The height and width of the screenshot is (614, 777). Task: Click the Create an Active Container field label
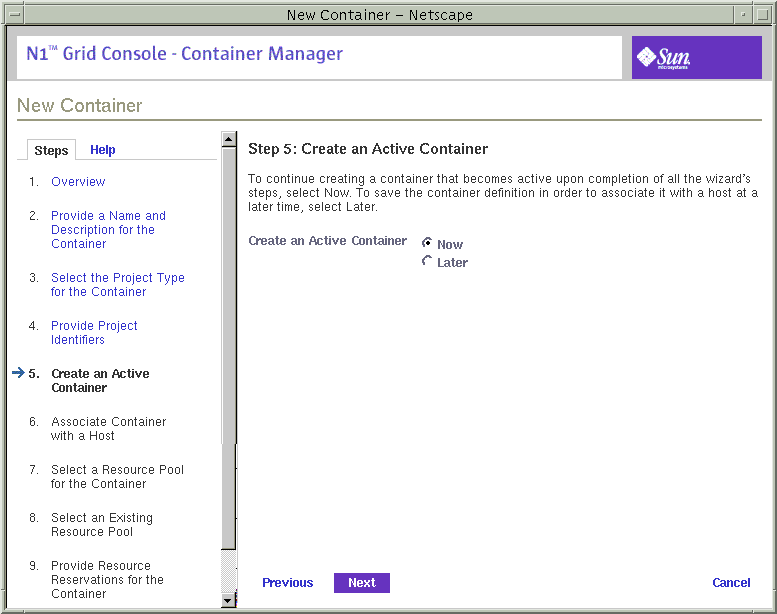coord(327,241)
